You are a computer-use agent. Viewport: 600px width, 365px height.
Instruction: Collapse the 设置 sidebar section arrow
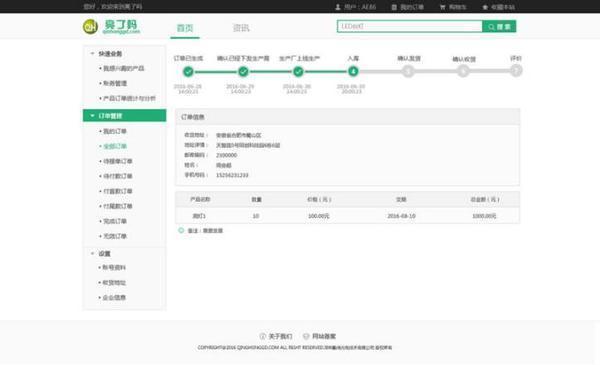pyautogui.click(x=92, y=253)
